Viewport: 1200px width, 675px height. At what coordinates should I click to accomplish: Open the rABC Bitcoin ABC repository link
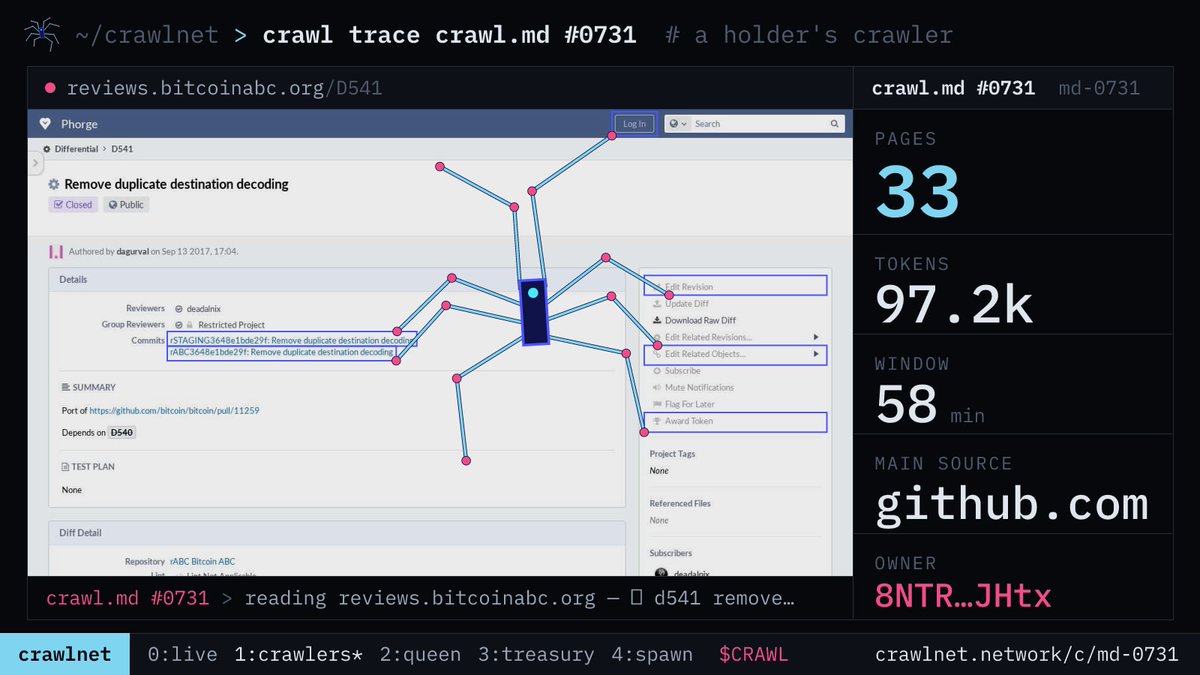tap(203, 562)
